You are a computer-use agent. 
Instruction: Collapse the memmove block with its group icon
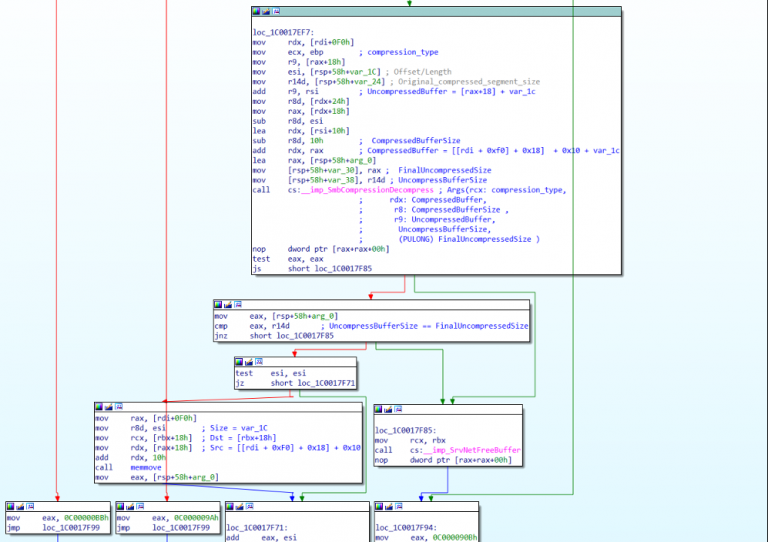pyautogui.click(x=120, y=407)
